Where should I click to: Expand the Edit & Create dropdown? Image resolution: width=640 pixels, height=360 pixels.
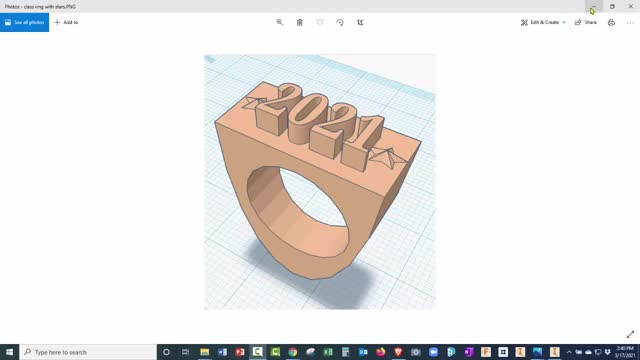point(543,22)
